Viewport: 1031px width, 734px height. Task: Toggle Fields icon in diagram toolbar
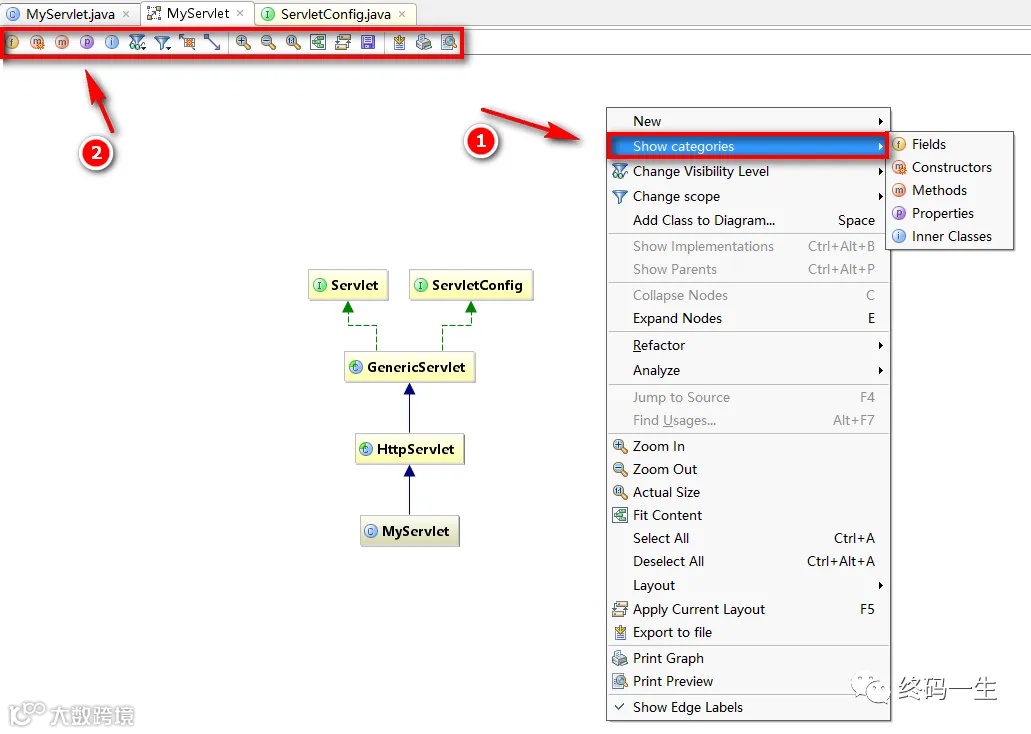12,43
